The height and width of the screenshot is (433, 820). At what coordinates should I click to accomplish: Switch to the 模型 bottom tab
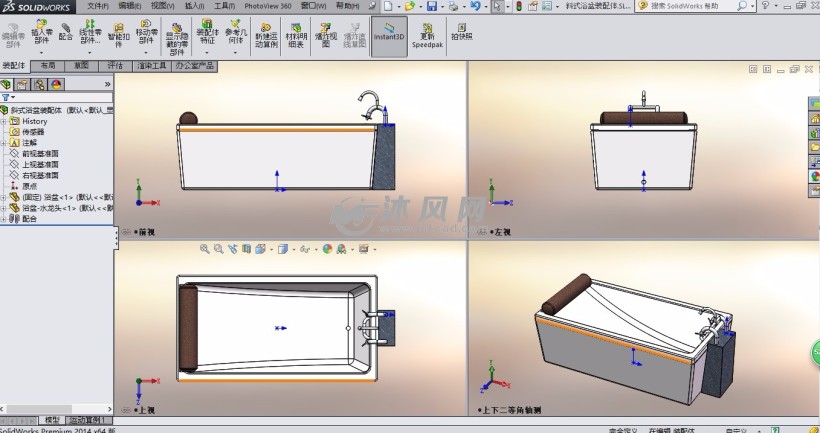click(52, 420)
